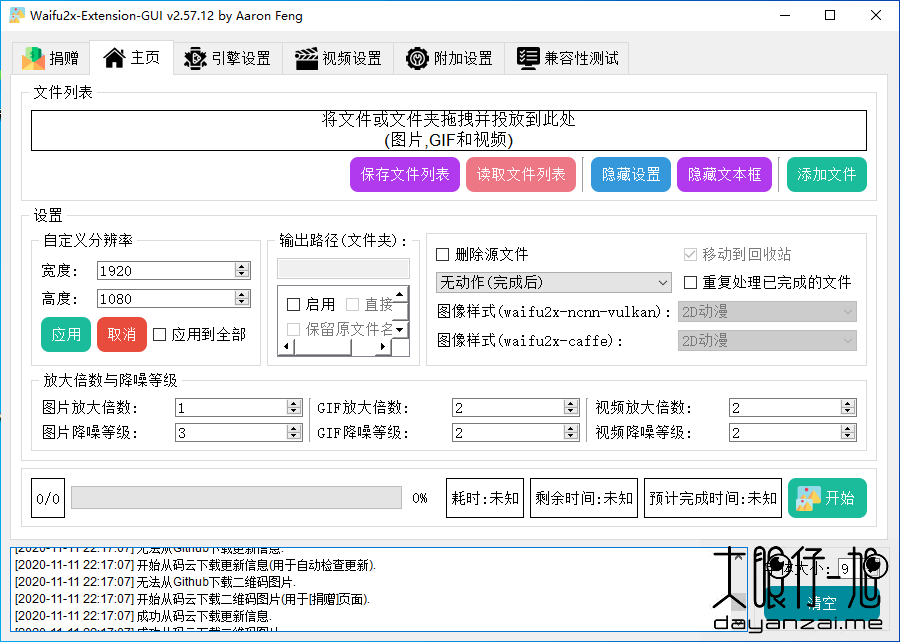900x642 pixels.
Task: Click the 0/0 file counter box
Action: pyautogui.click(x=48, y=498)
